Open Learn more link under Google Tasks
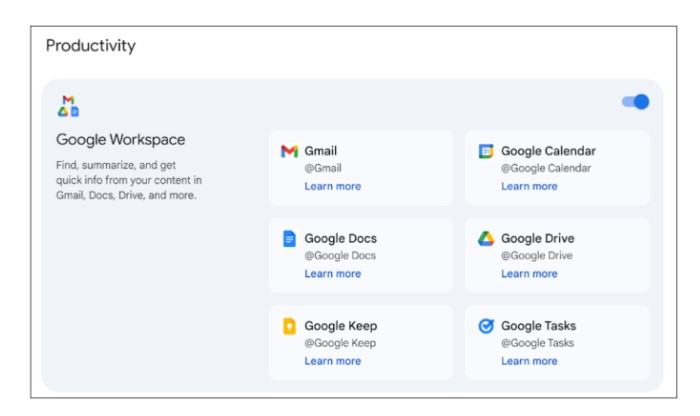This screenshot has width=700, height=416. tap(529, 361)
